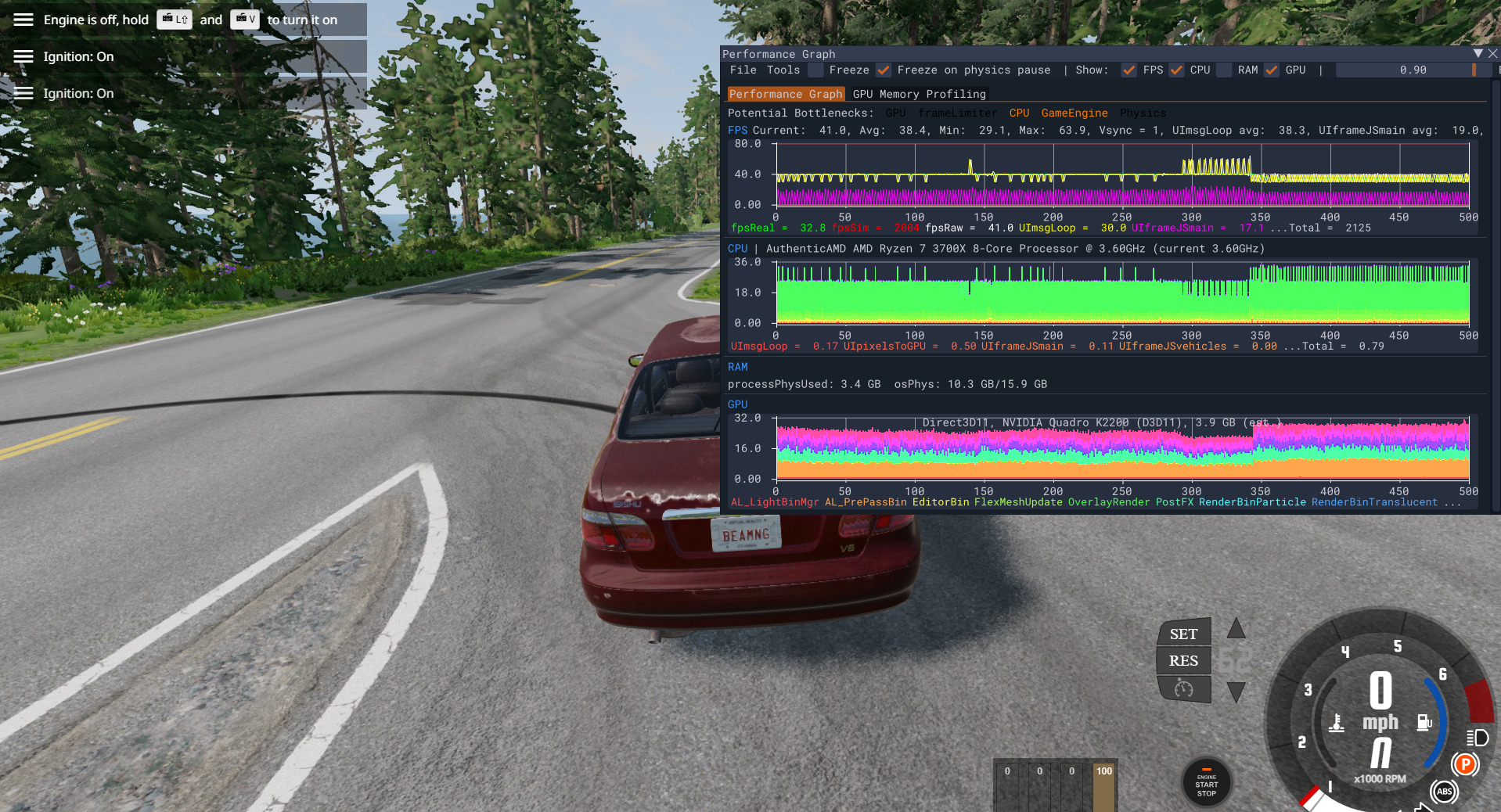
Task: Click 'Physics' in Potential Bottlenecks
Action: 1143,113
